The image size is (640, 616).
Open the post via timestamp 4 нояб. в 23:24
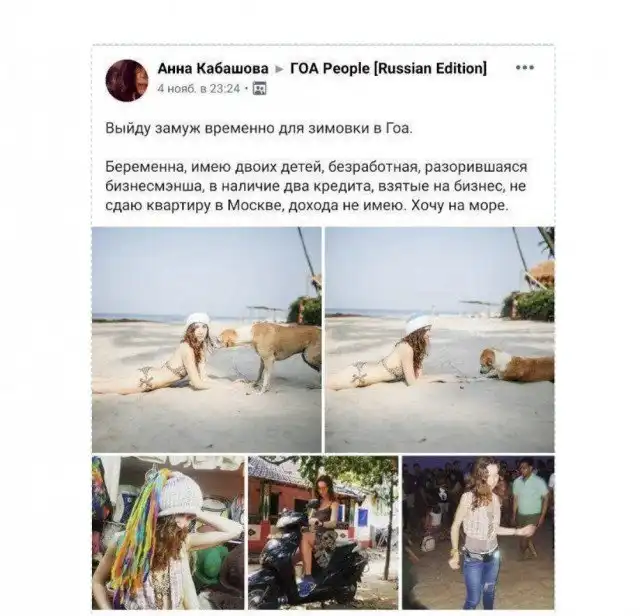(x=199, y=89)
